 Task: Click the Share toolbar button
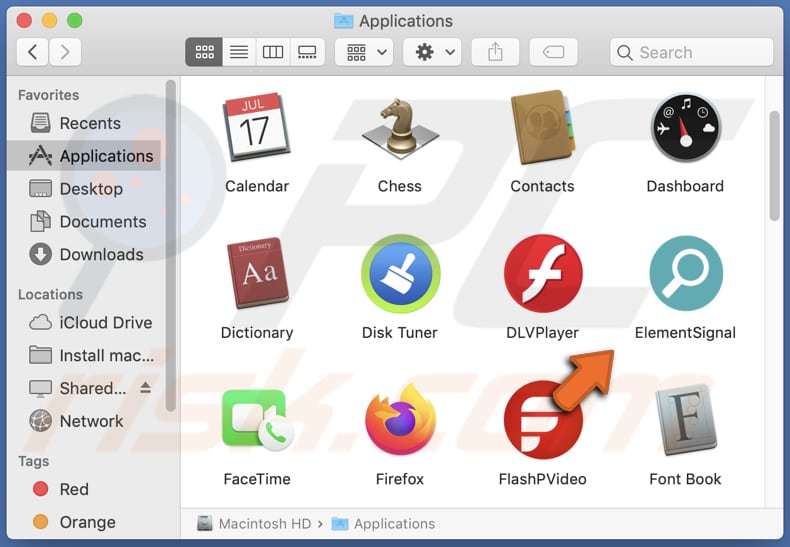pos(495,52)
